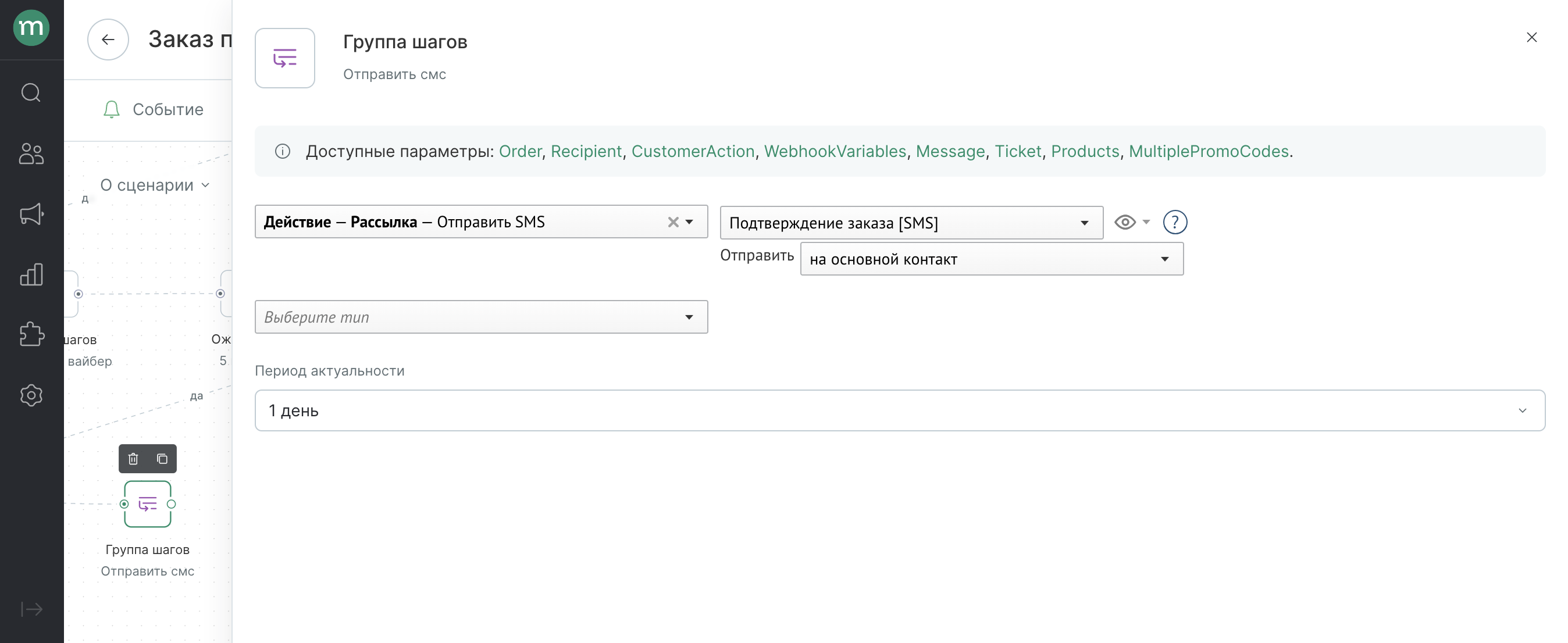1568x643 pixels.
Task: Close the Группа шагов panel
Action: [1531, 38]
